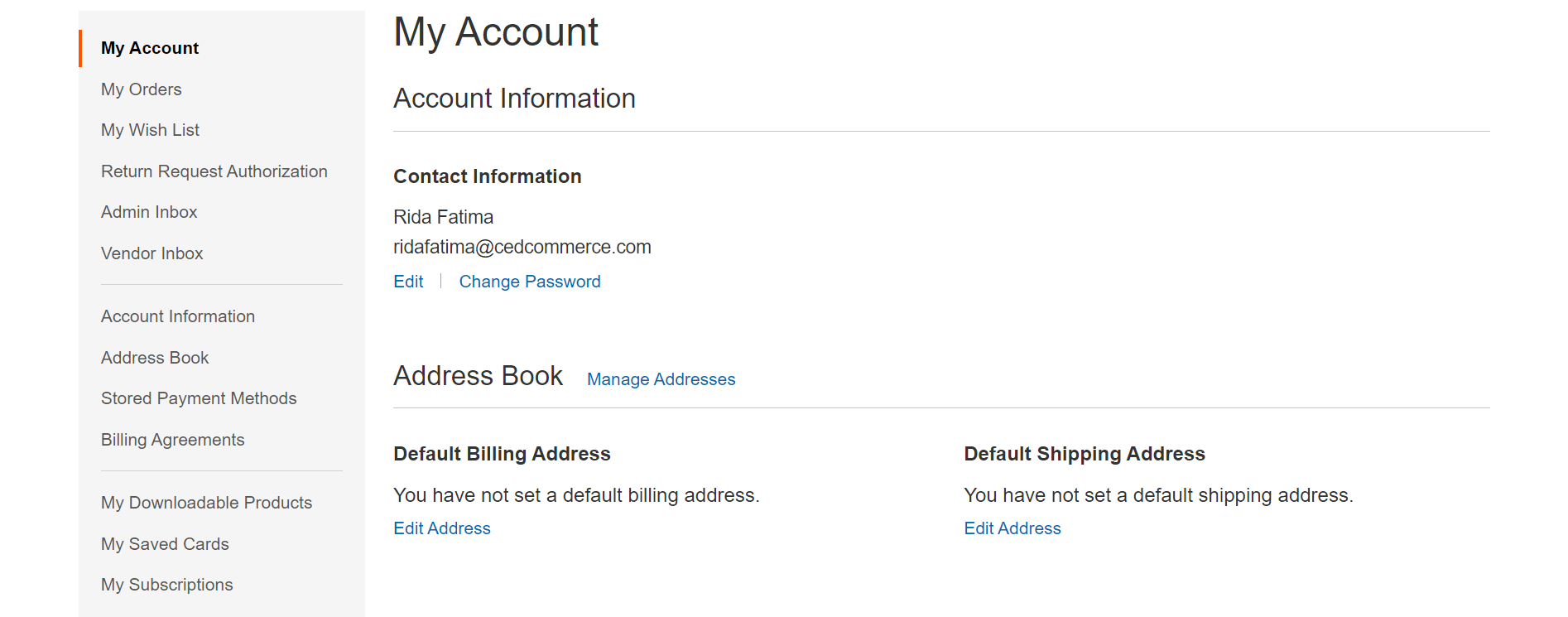
Task: Edit the default billing address
Action: click(442, 528)
